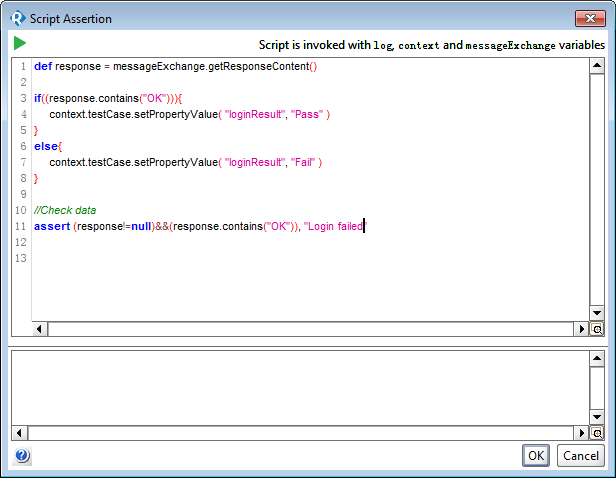Click 'null' keyword in assert line
Viewport: 616px width, 478px height.
coord(141,226)
